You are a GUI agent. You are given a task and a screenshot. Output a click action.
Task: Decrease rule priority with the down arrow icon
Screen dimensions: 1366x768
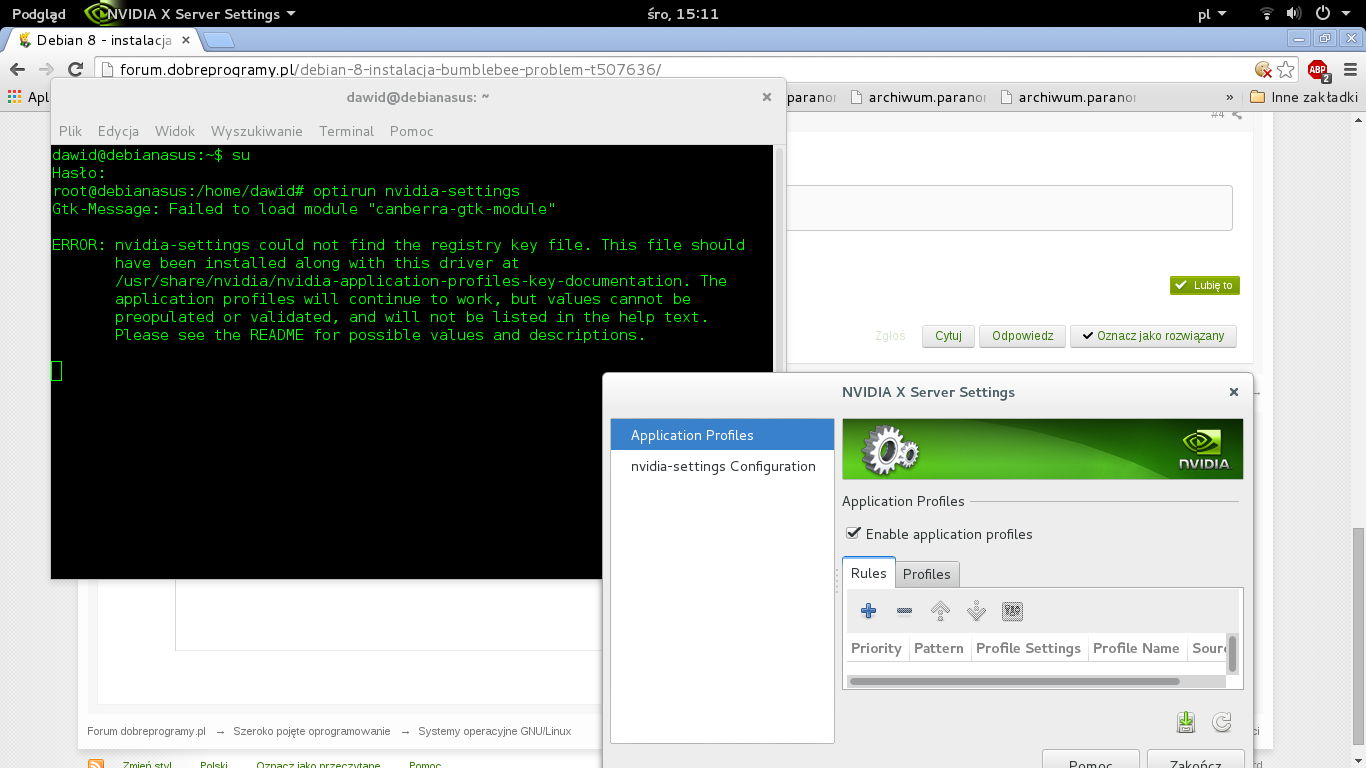[976, 611]
